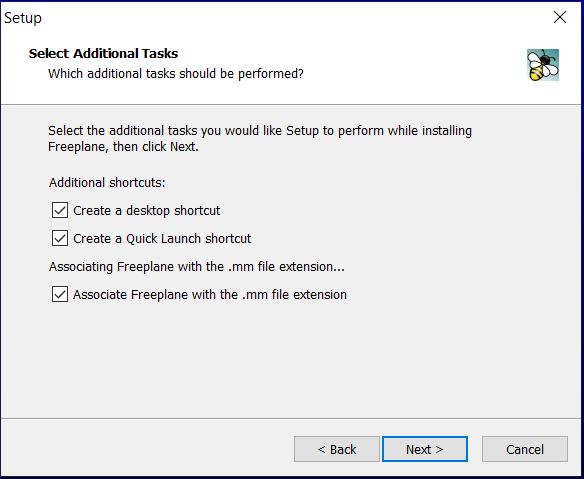Click the 'Associating Freeplane' group label ending in ellipsis

(197, 267)
